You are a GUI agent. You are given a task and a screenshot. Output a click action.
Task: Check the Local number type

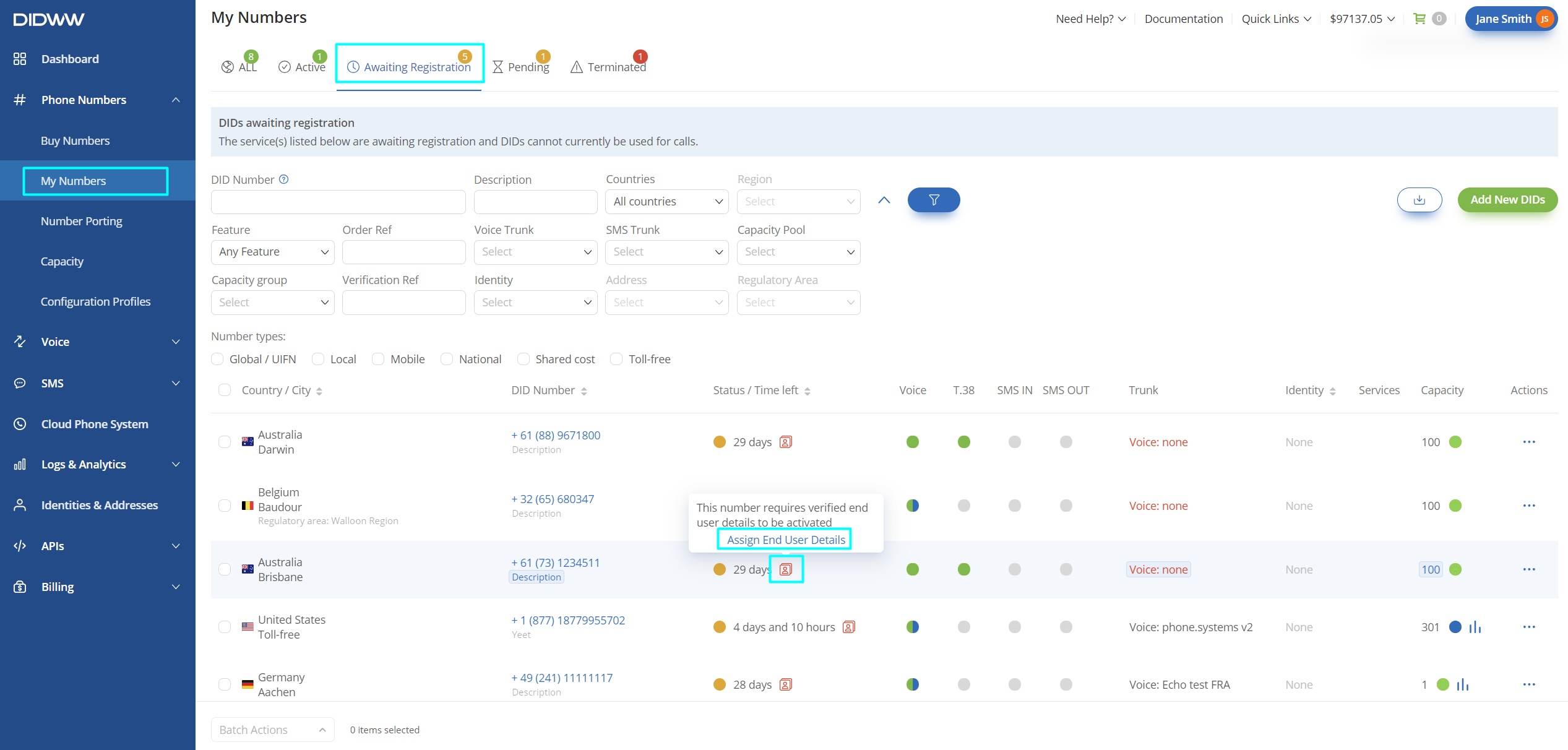click(318, 359)
